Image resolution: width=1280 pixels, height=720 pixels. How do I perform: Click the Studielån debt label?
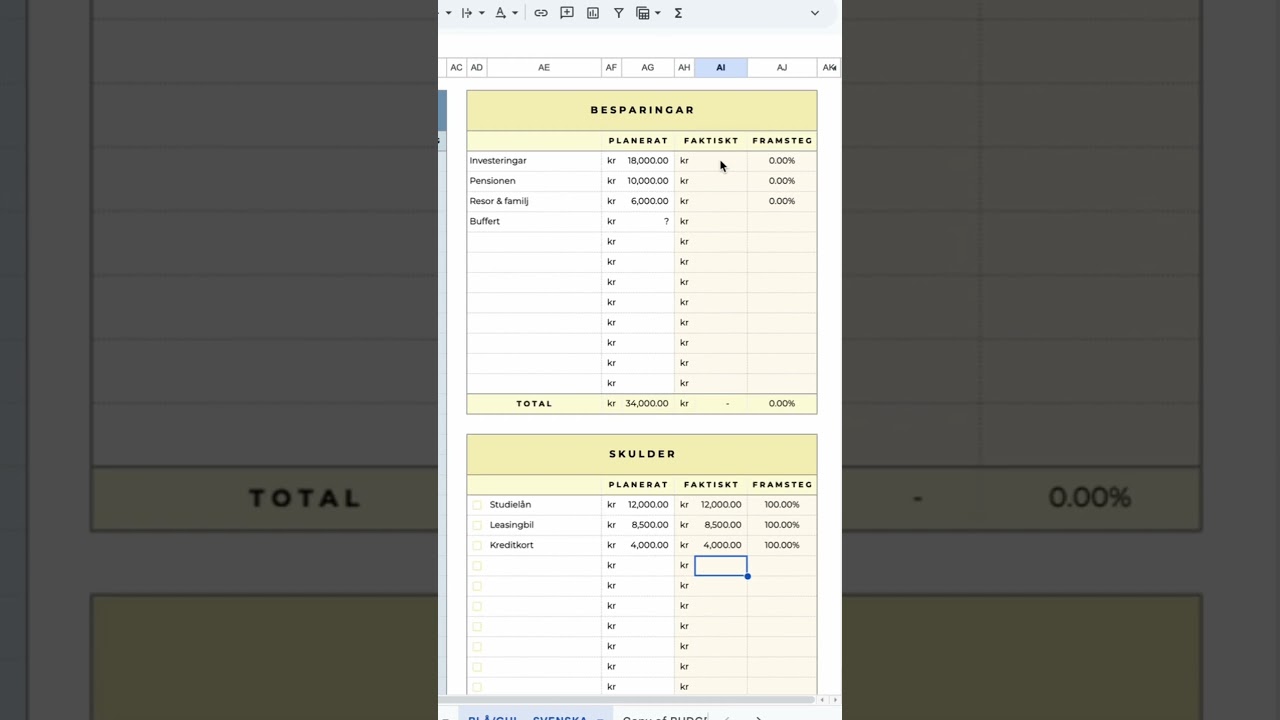pyautogui.click(x=510, y=505)
